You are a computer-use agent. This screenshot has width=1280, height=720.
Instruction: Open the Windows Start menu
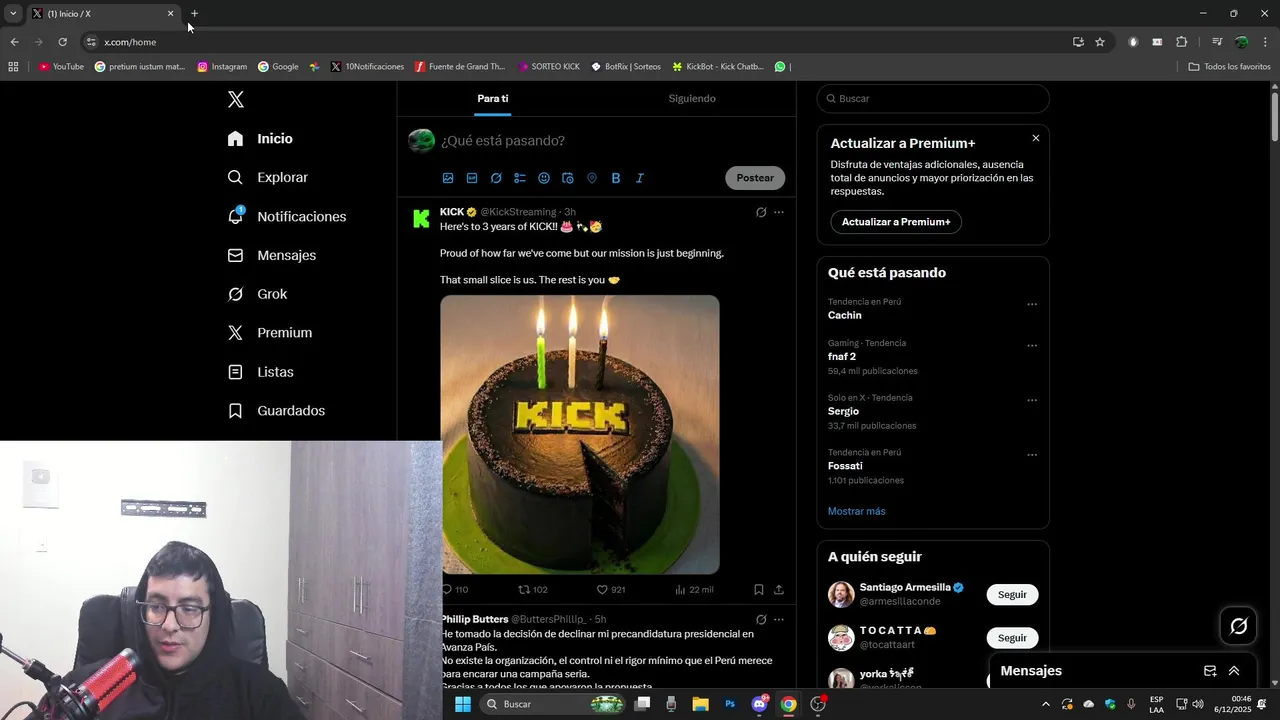(x=463, y=704)
